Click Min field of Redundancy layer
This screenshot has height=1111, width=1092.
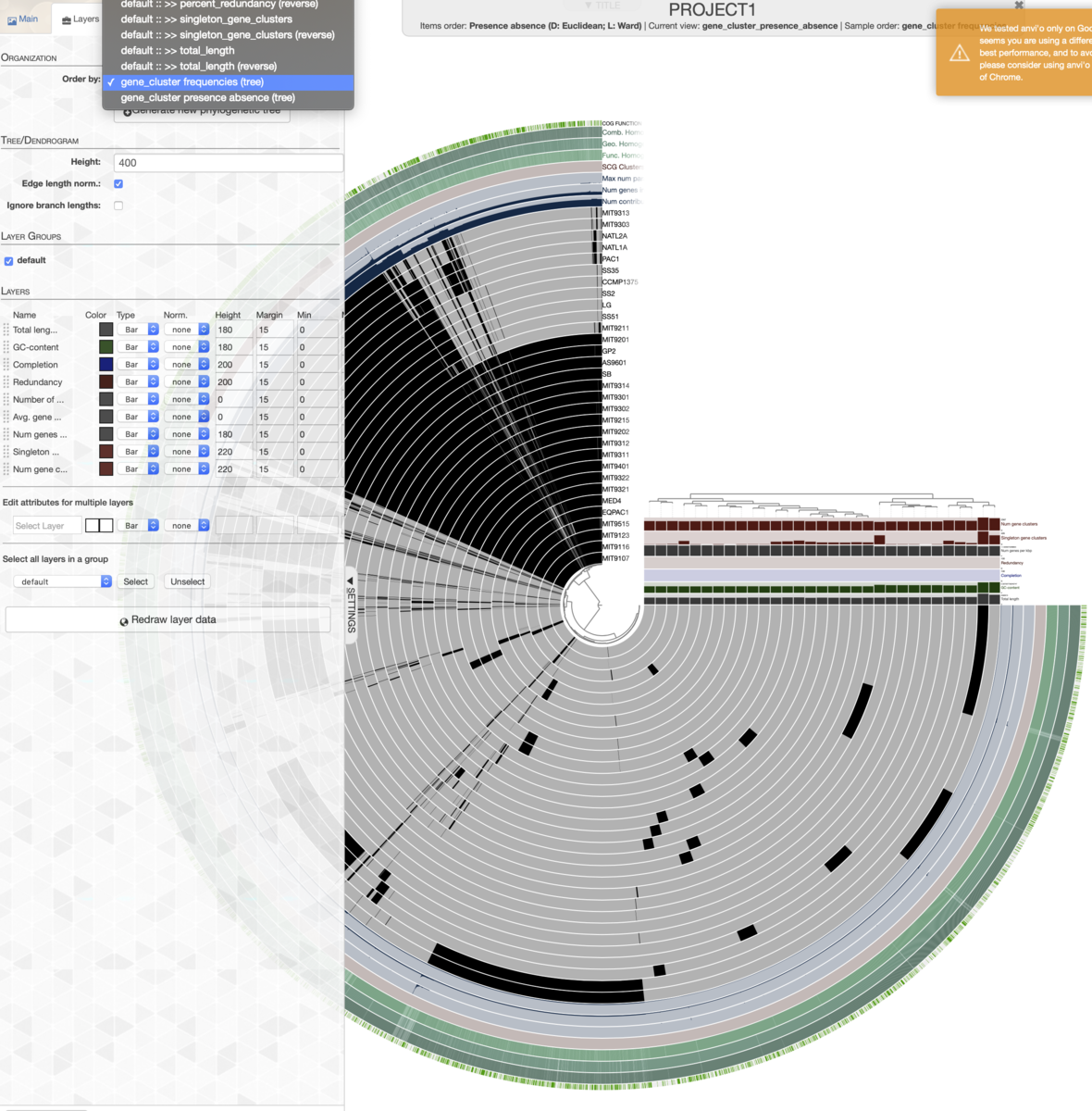[316, 382]
